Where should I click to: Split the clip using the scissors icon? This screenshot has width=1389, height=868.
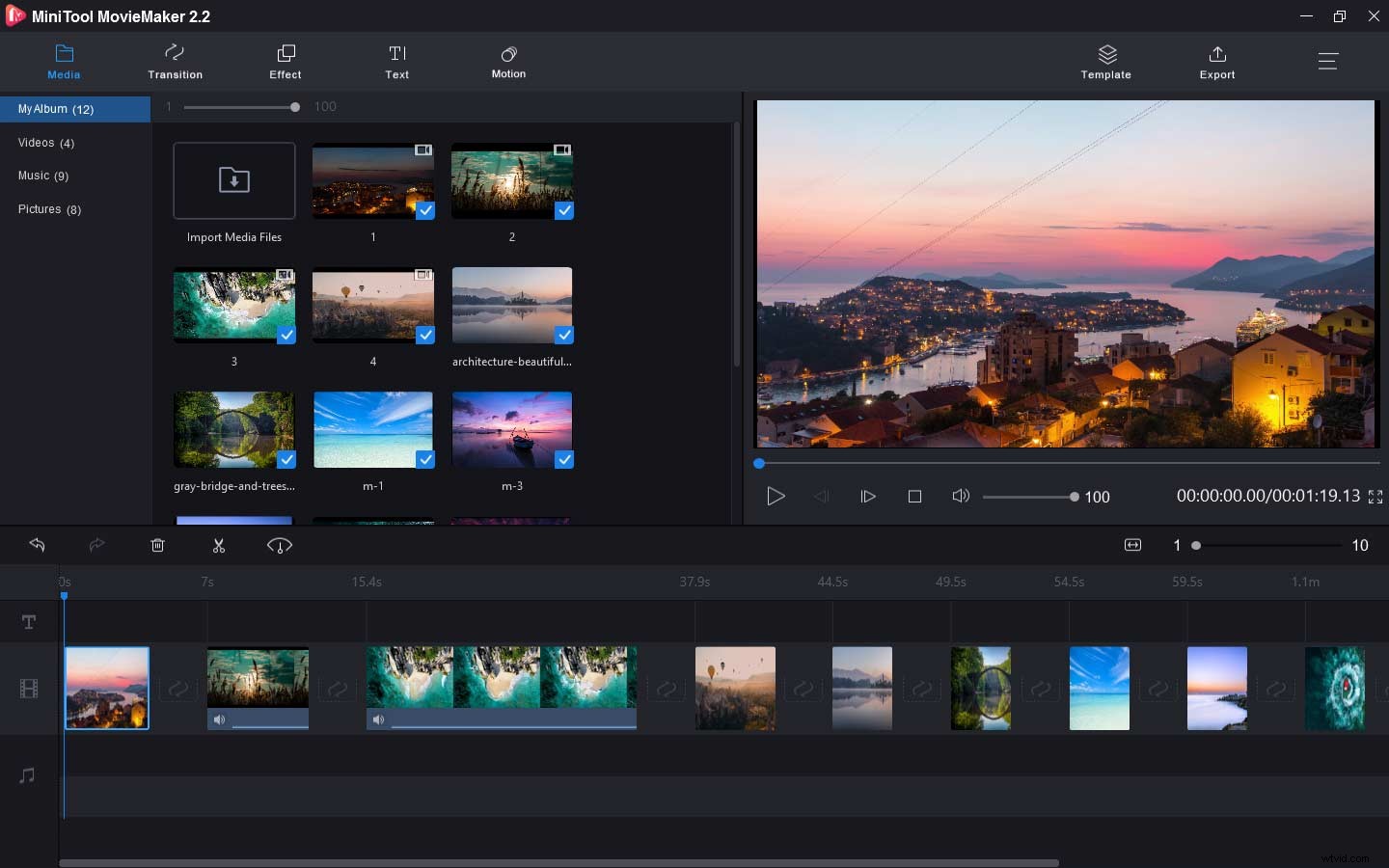coord(219,546)
